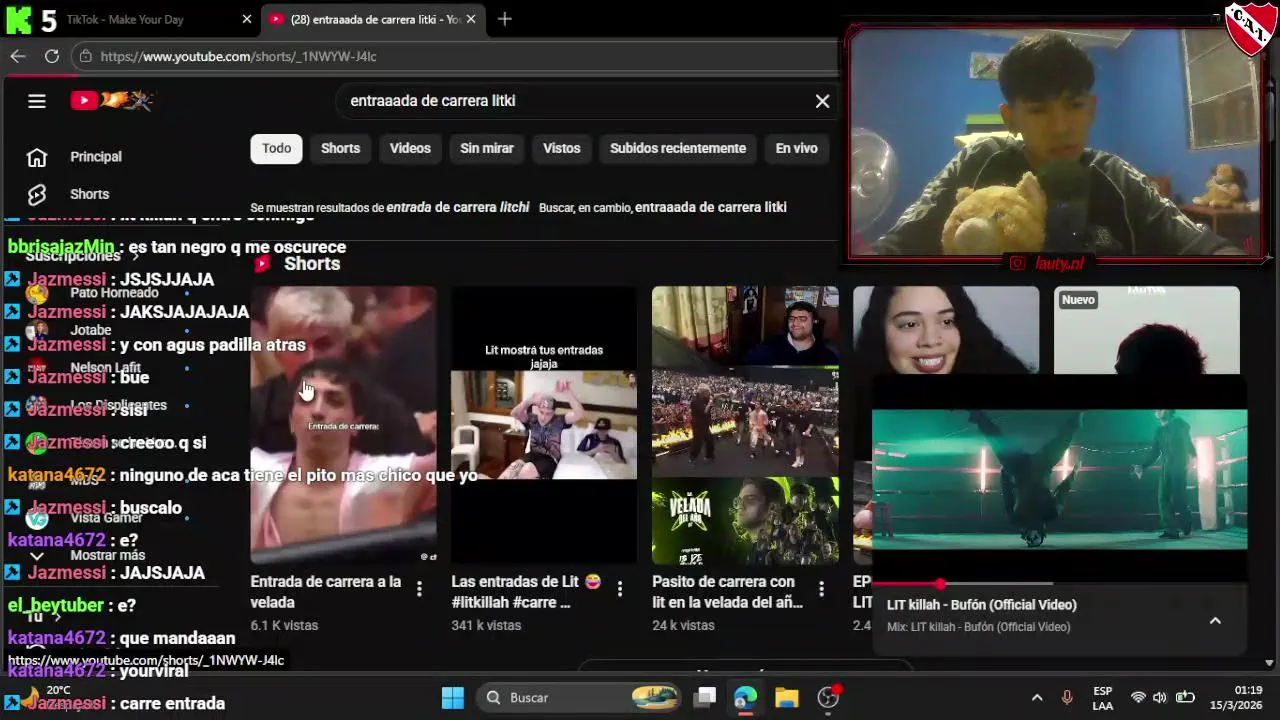Close the TikTok browser tab
This screenshot has height=720, width=1280.
247,19
